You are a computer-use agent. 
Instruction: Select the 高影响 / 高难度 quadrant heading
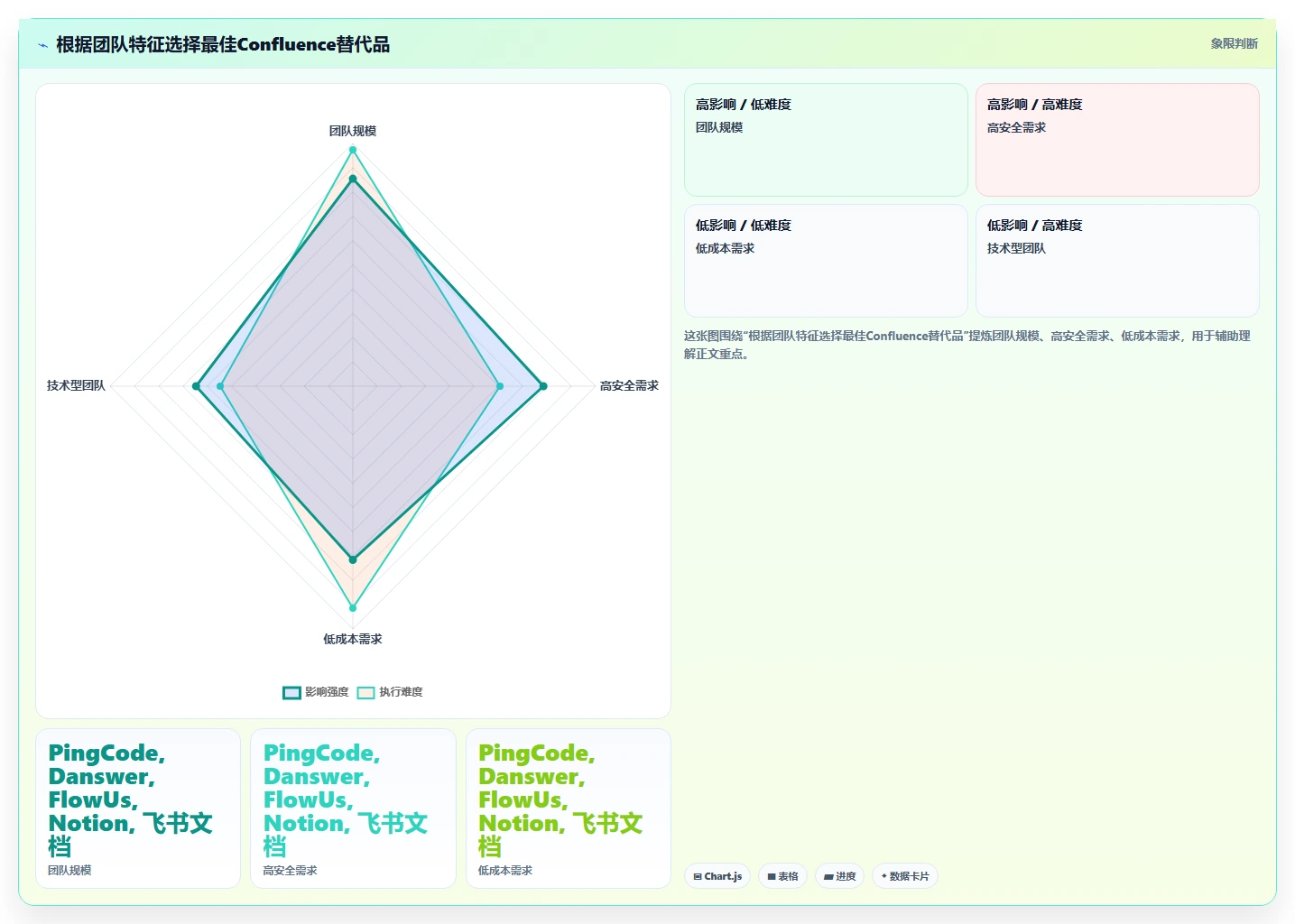tap(1035, 105)
